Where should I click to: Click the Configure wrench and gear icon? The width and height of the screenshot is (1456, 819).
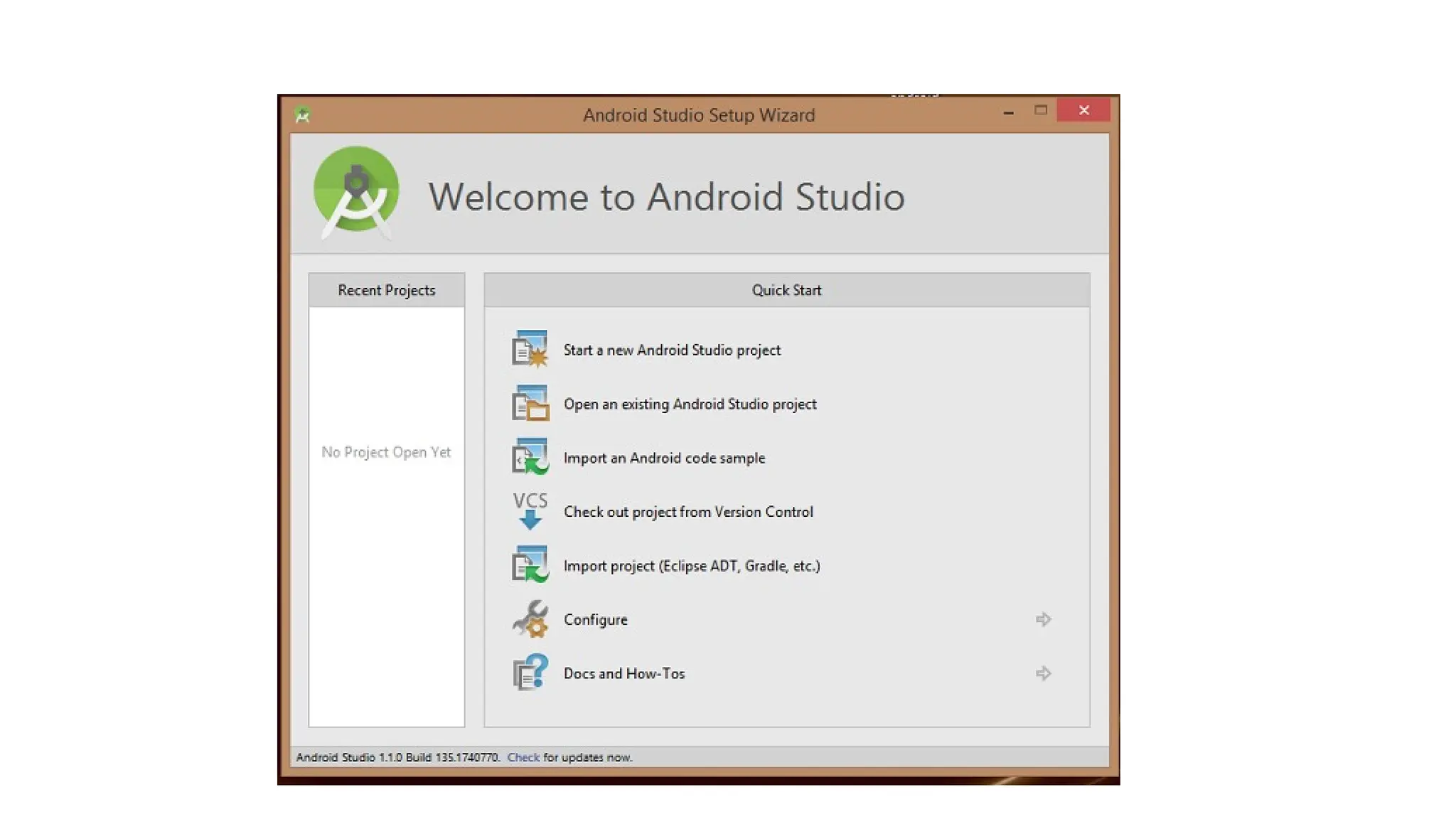click(x=530, y=619)
